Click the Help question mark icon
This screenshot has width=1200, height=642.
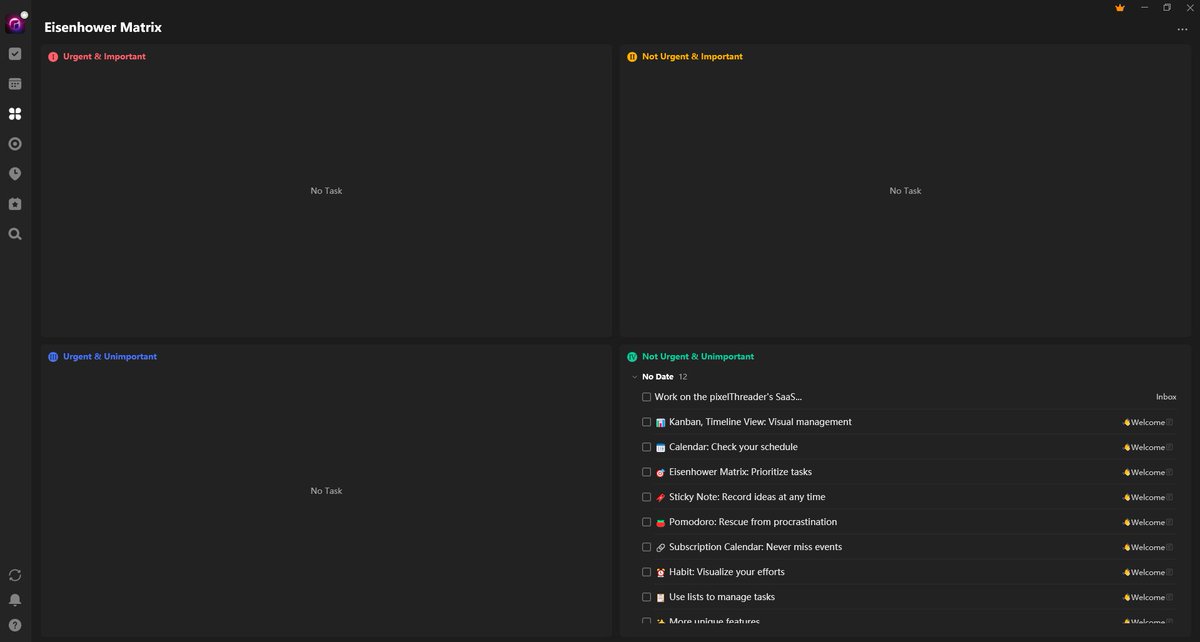pyautogui.click(x=14, y=625)
